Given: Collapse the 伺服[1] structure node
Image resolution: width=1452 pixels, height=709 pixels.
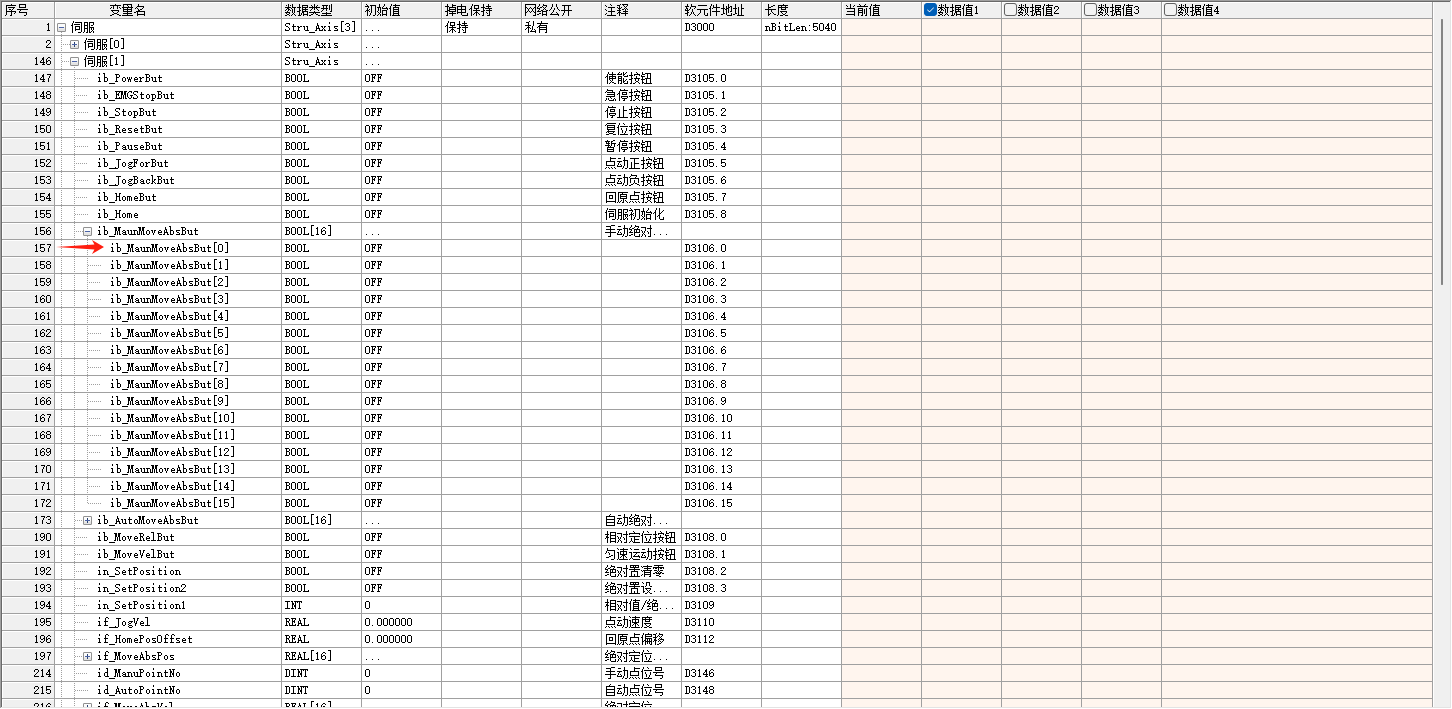Looking at the screenshot, I should pyautogui.click(x=74, y=62).
